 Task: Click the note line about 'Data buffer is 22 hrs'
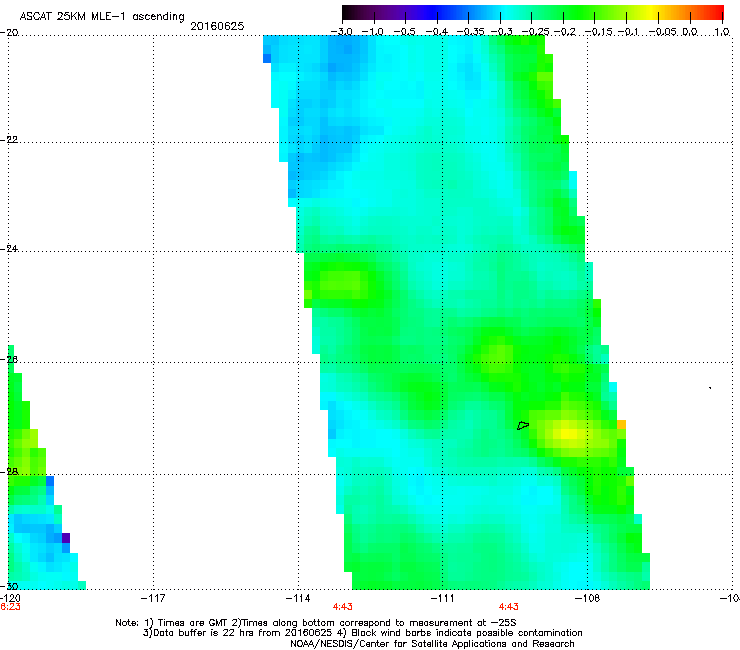(x=363, y=633)
